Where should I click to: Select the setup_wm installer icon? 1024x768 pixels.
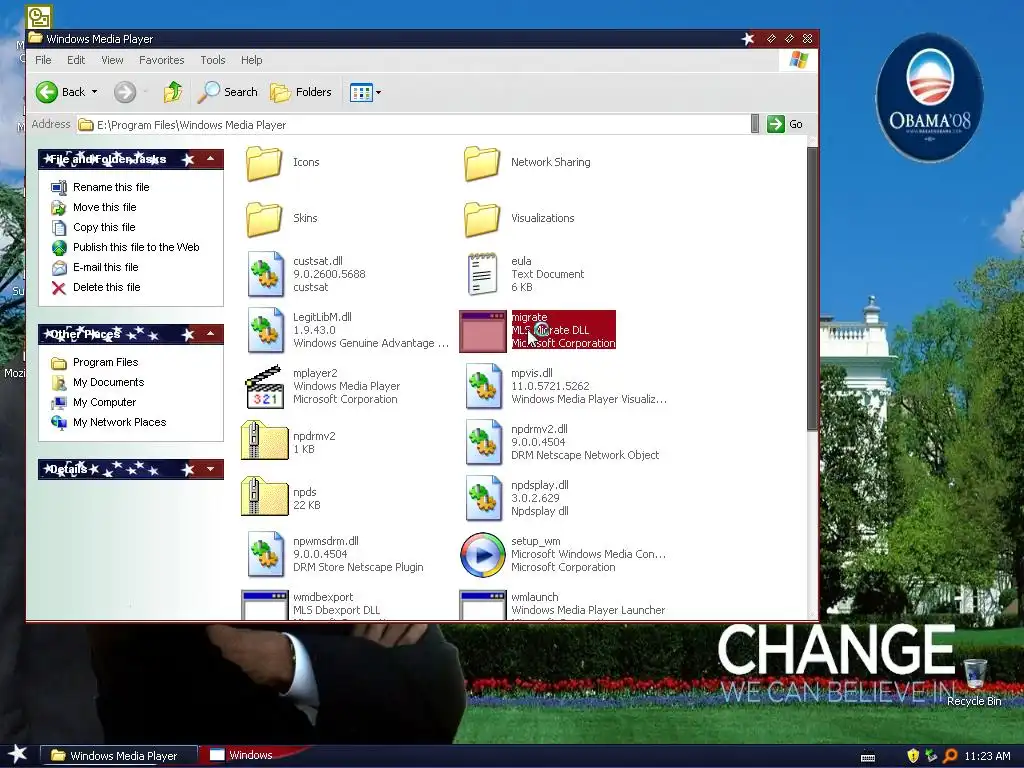tap(483, 555)
